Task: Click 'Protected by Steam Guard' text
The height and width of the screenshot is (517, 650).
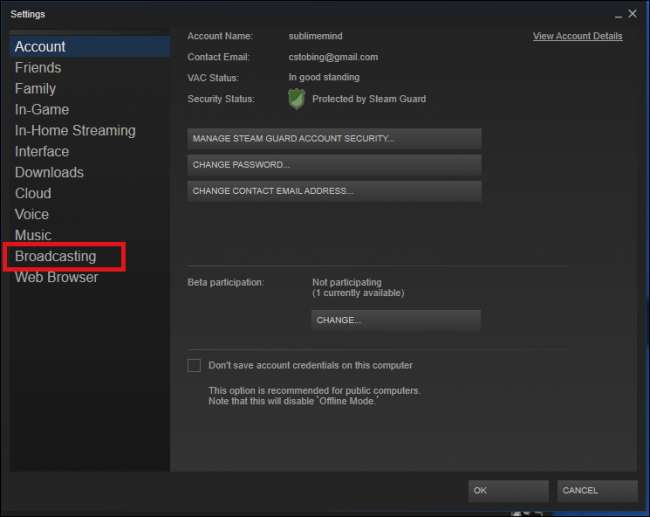Action: [369, 99]
